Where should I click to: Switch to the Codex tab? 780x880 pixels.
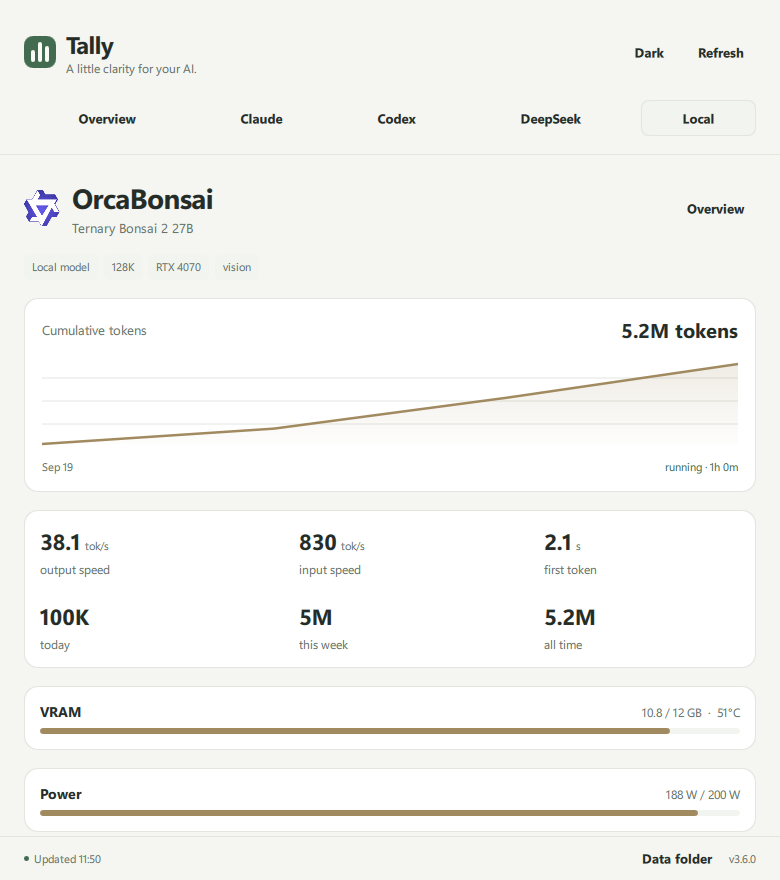[396, 119]
